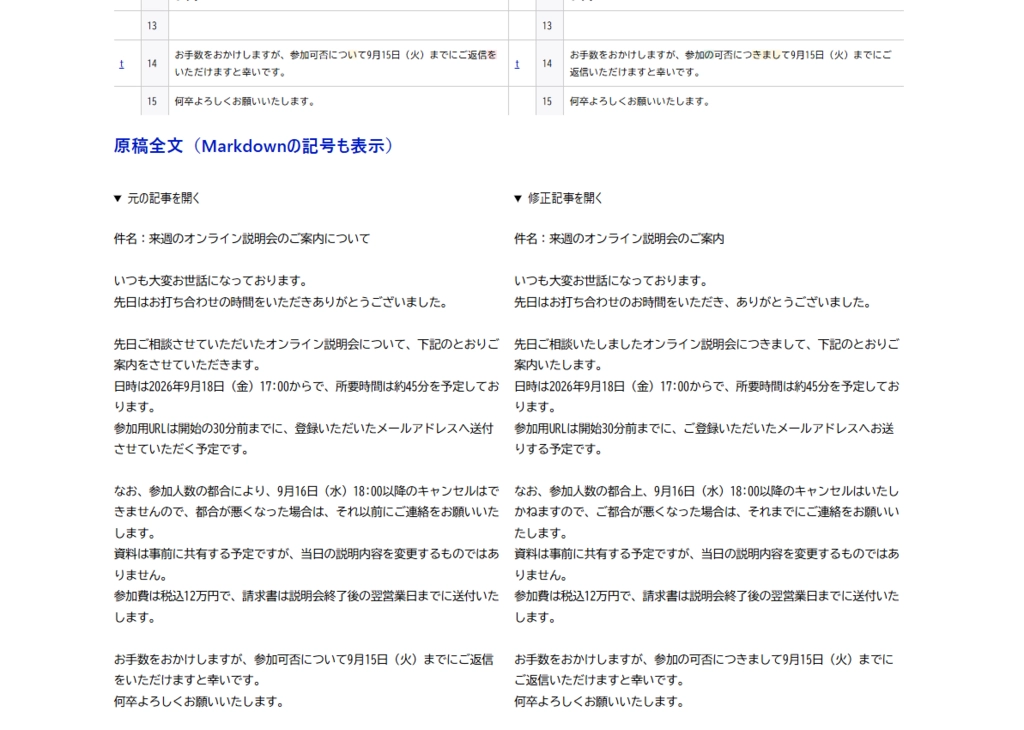This screenshot has width=1024, height=730.
Task: Click 何卒よろしくお願いいたします in original diff row 15
Action: [245, 102]
